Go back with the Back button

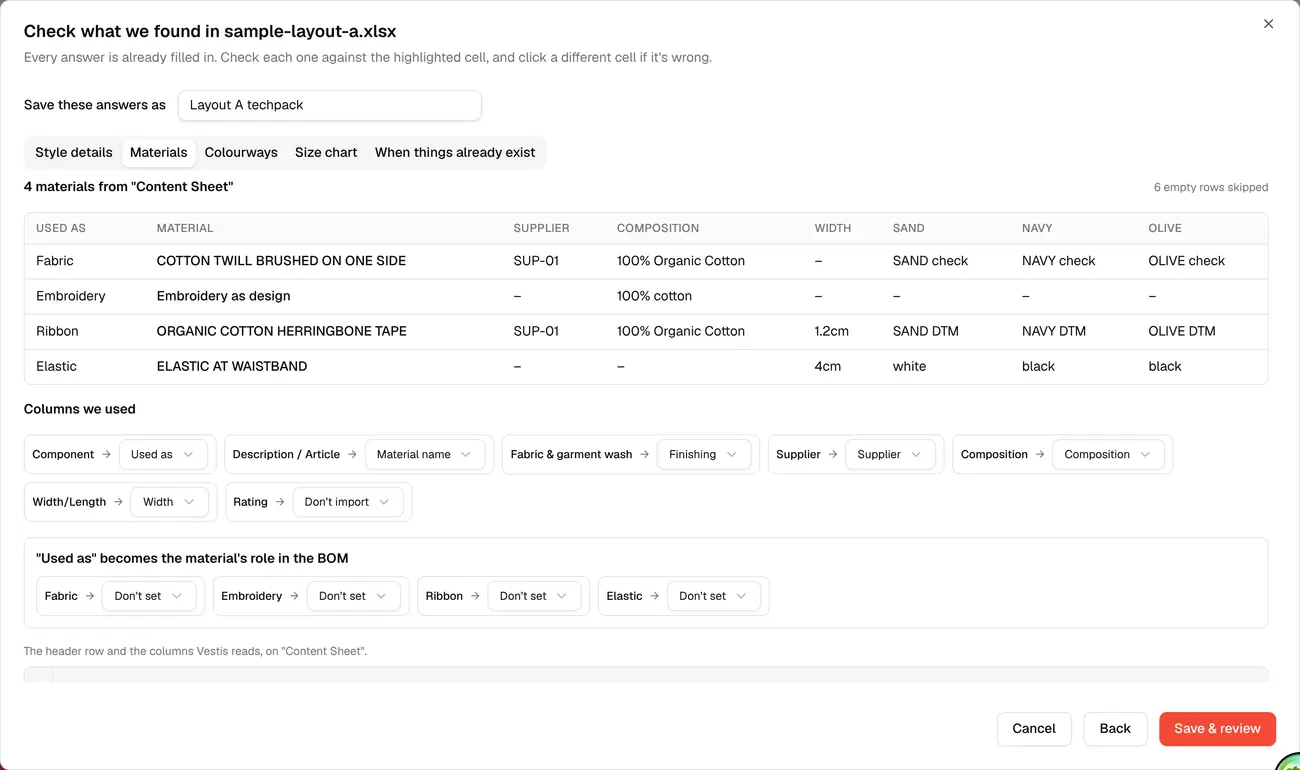[x=1115, y=729]
